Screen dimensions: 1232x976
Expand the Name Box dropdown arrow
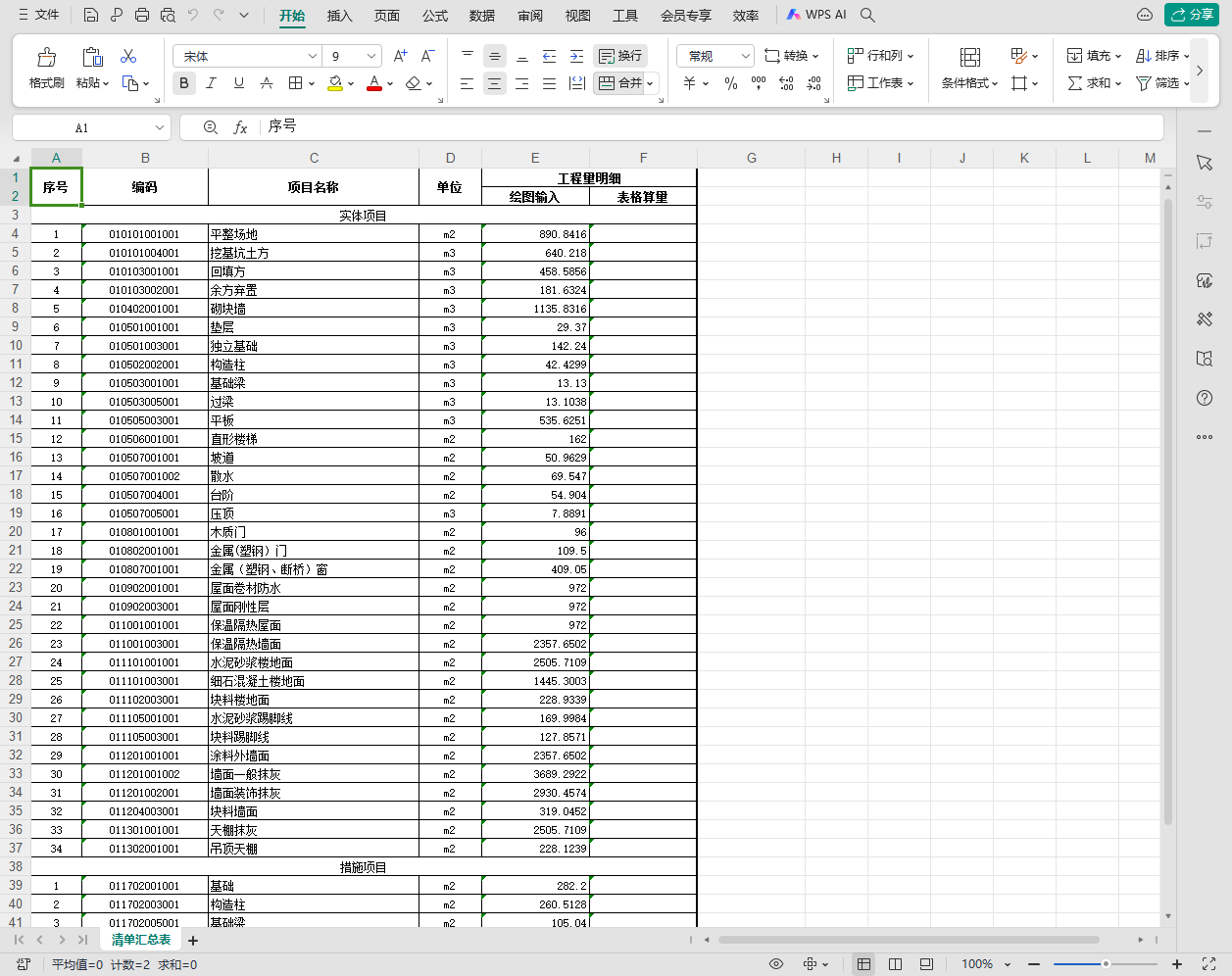(x=160, y=127)
